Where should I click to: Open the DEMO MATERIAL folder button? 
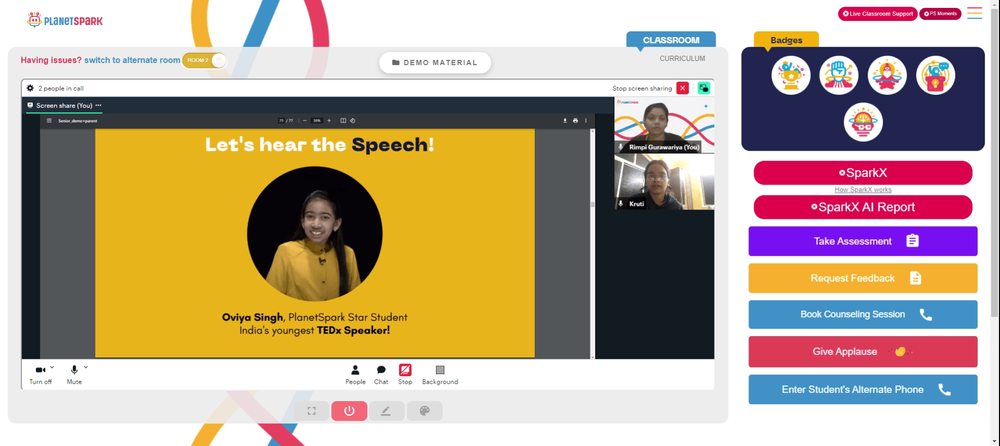tap(435, 63)
